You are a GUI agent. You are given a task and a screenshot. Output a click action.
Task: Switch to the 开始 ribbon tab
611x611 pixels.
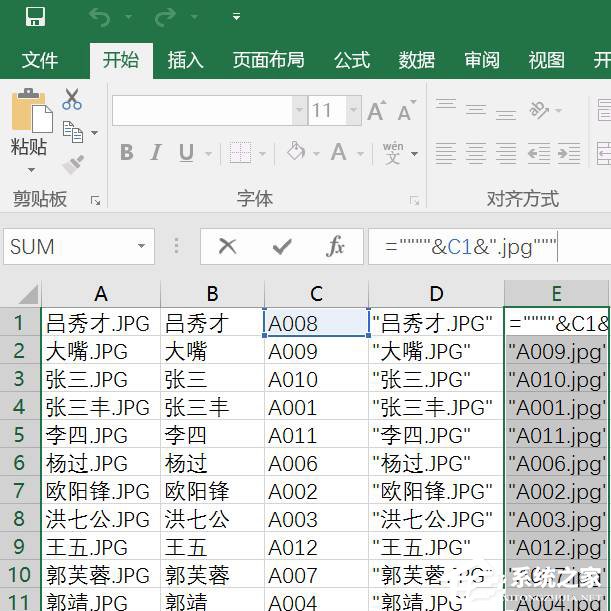[x=121, y=60]
